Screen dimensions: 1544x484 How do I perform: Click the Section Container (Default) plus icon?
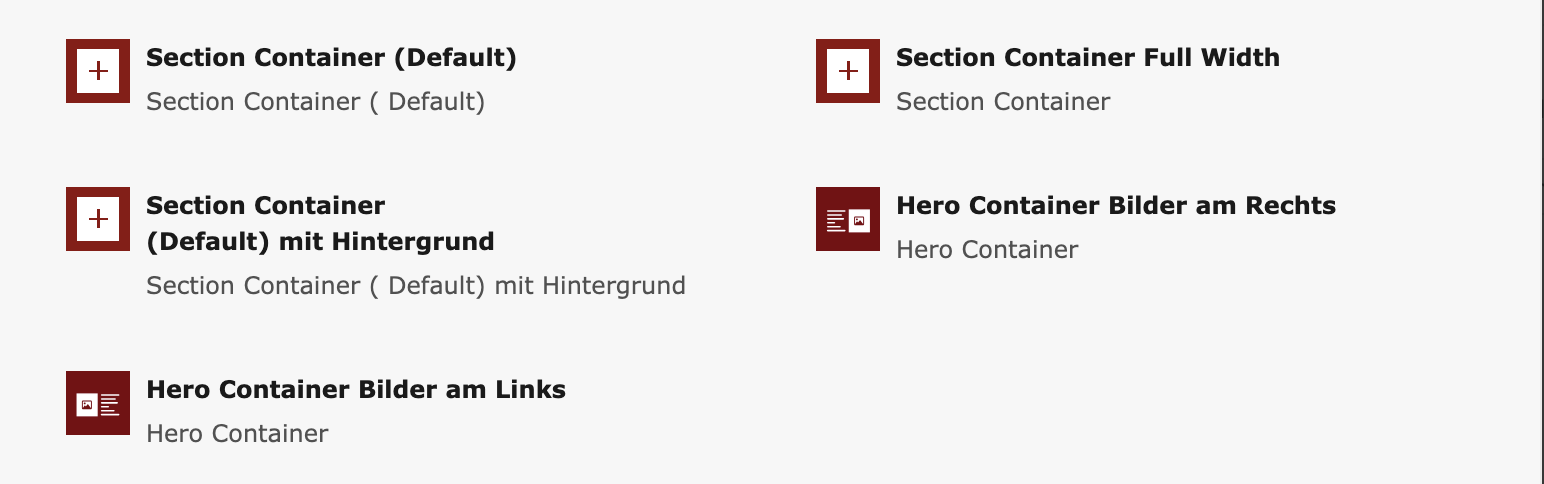click(x=98, y=71)
